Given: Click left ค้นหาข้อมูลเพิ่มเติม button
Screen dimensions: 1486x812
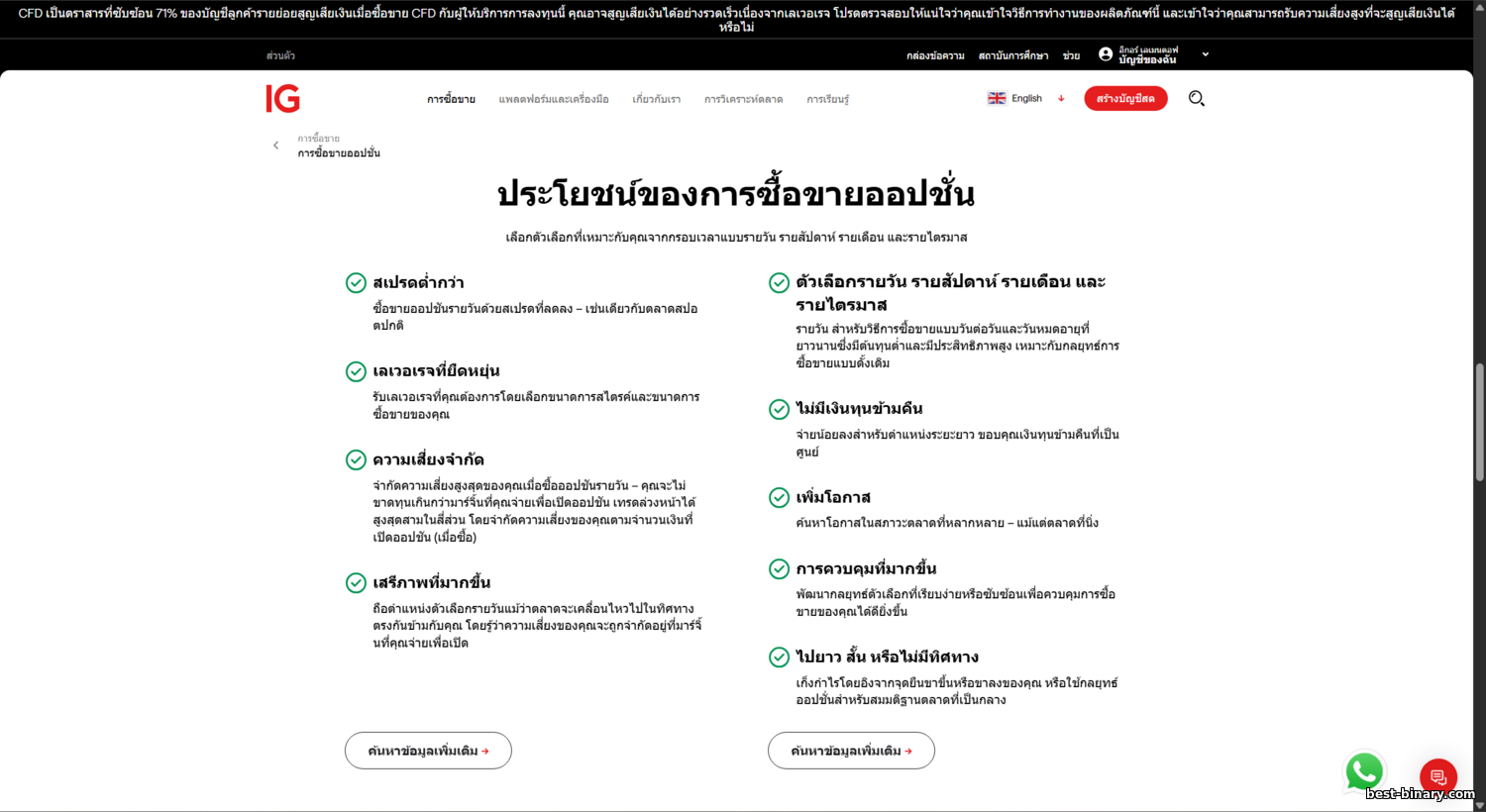Looking at the screenshot, I should [428, 751].
